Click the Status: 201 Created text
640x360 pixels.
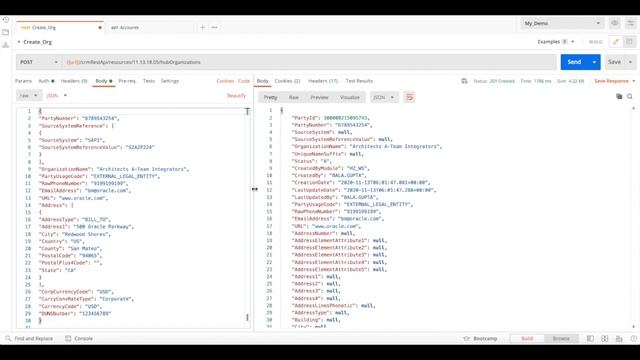(x=494, y=81)
